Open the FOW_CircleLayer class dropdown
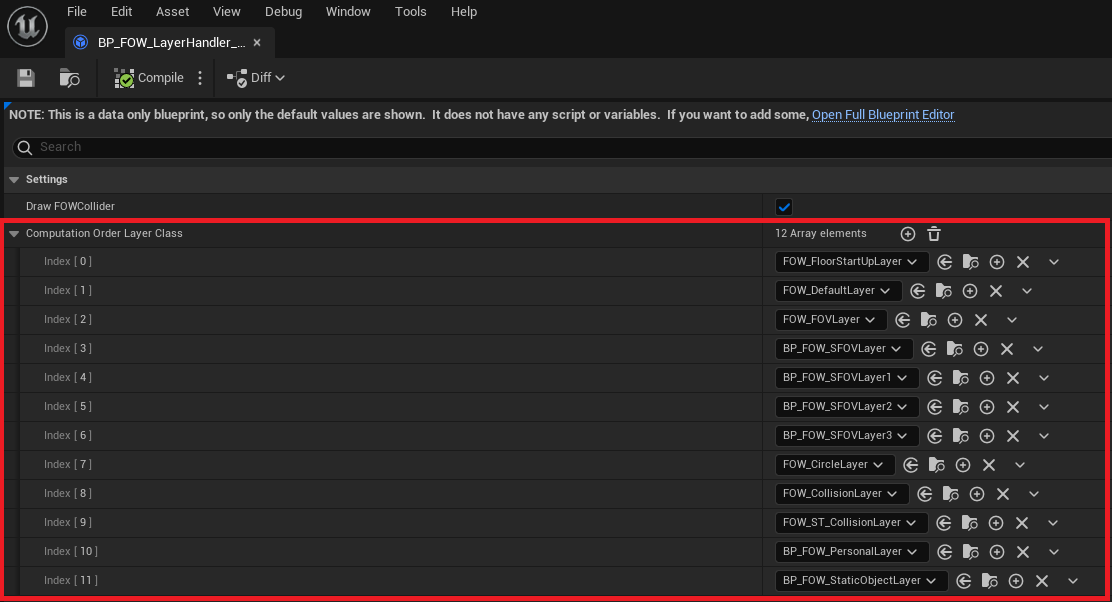The height and width of the screenshot is (602, 1112). (x=835, y=465)
